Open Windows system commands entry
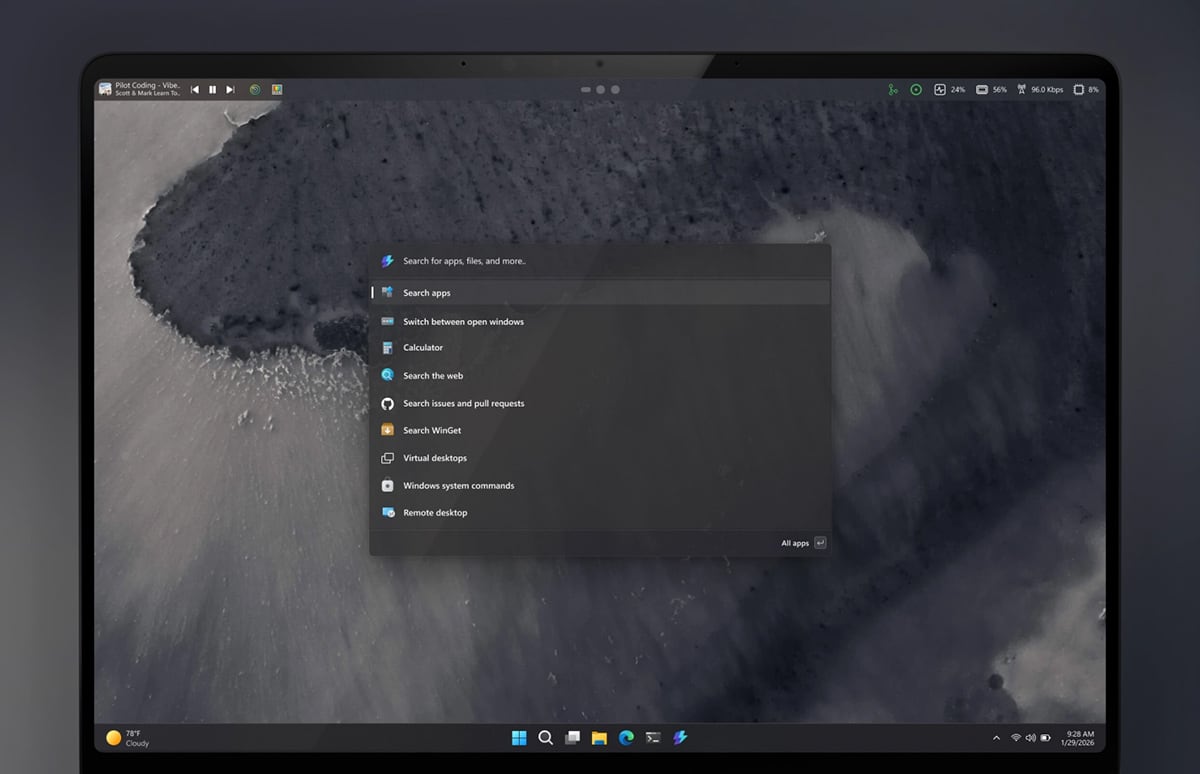This screenshot has width=1200, height=774. [600, 485]
